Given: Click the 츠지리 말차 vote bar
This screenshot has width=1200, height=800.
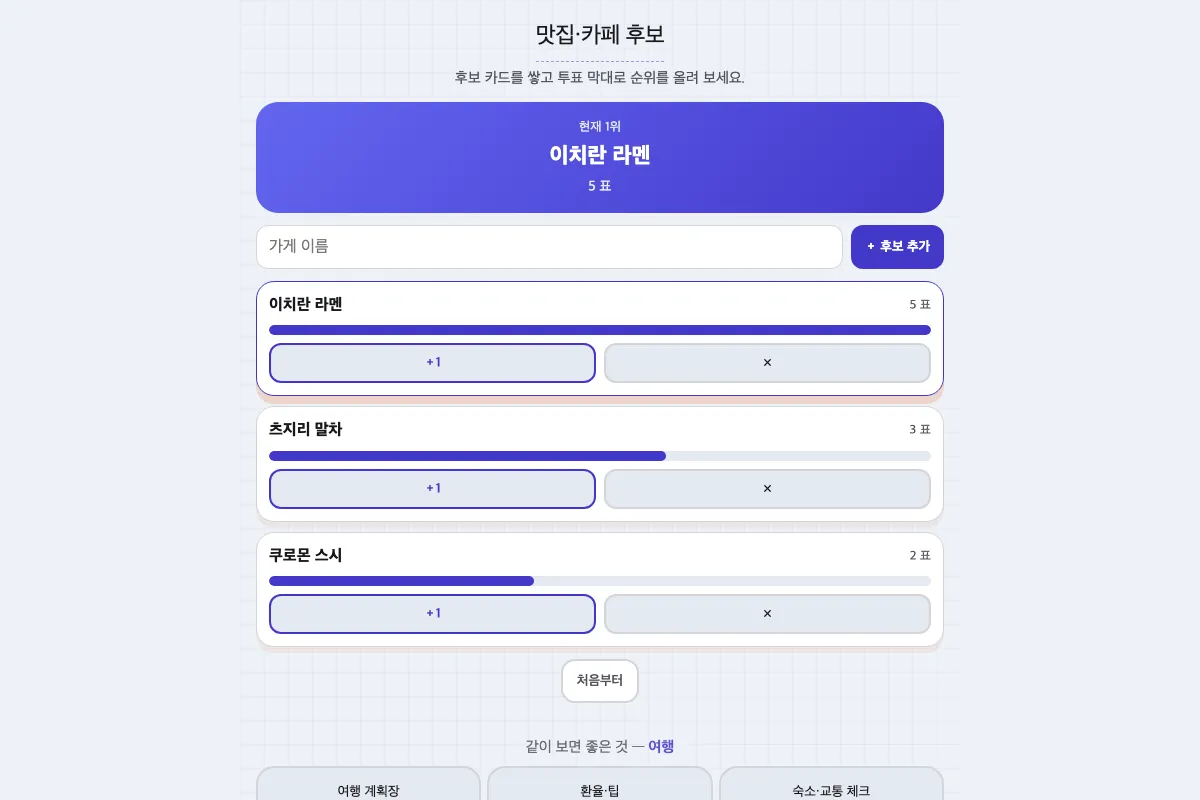Looking at the screenshot, I should (600, 456).
